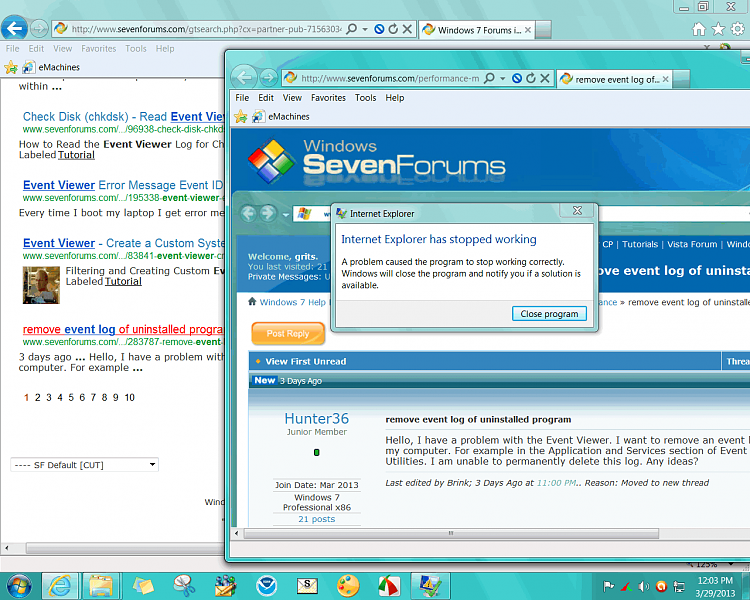This screenshot has width=750, height=600.
Task: Open Sticky Notes taskbar icon
Action: click(143, 586)
